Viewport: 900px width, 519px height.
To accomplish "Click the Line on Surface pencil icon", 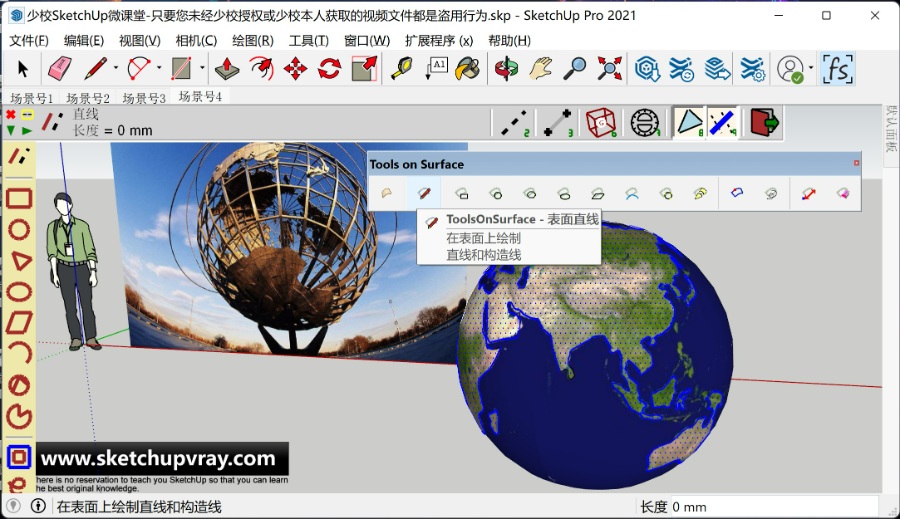I will tap(424, 193).
